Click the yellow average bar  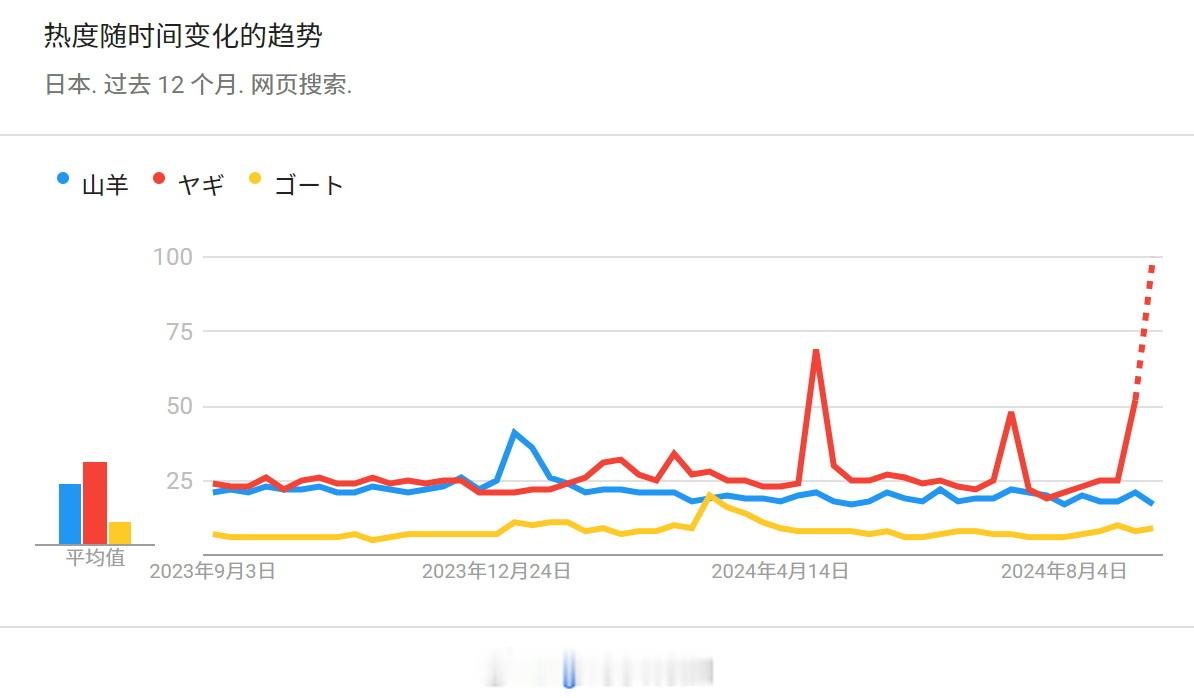pos(120,533)
